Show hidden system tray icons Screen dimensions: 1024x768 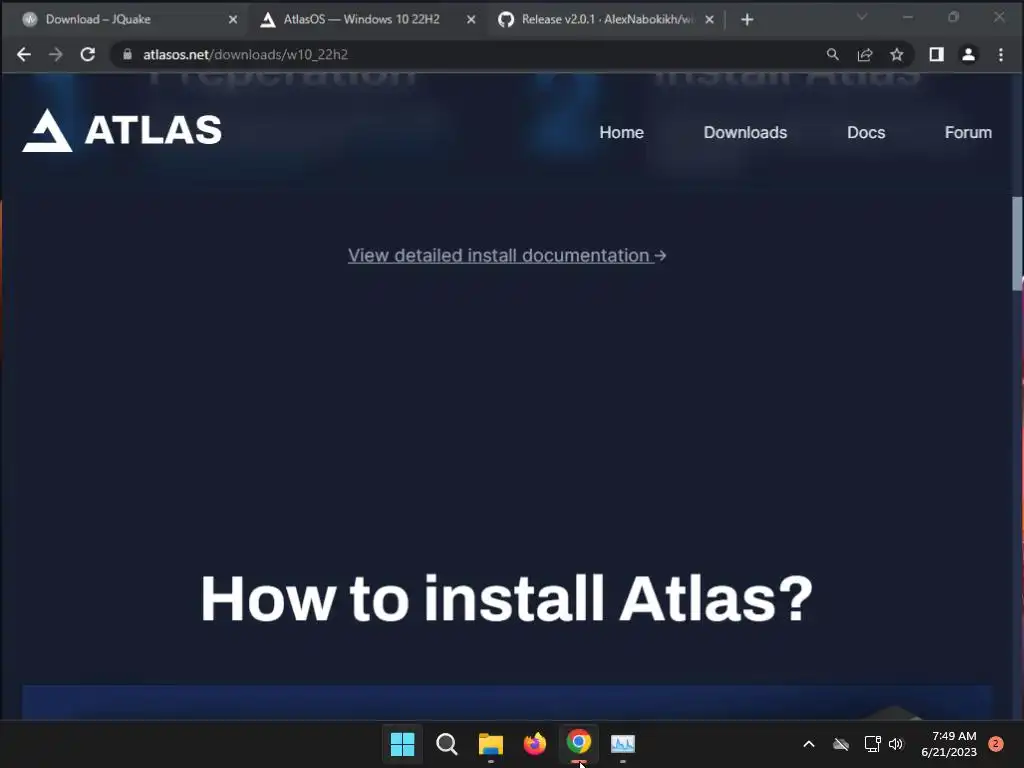(x=808, y=744)
